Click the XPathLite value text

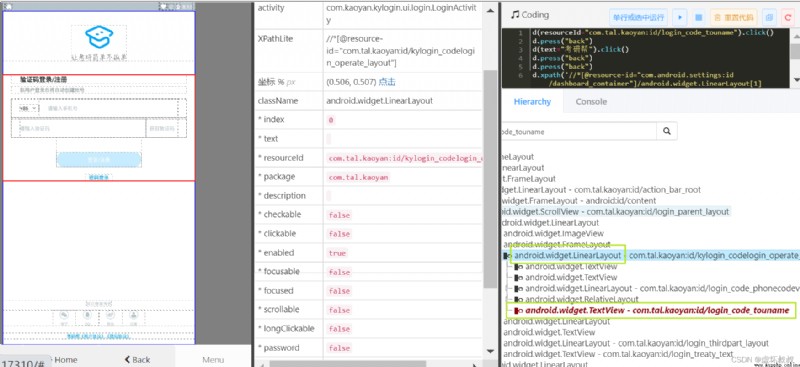(x=401, y=51)
